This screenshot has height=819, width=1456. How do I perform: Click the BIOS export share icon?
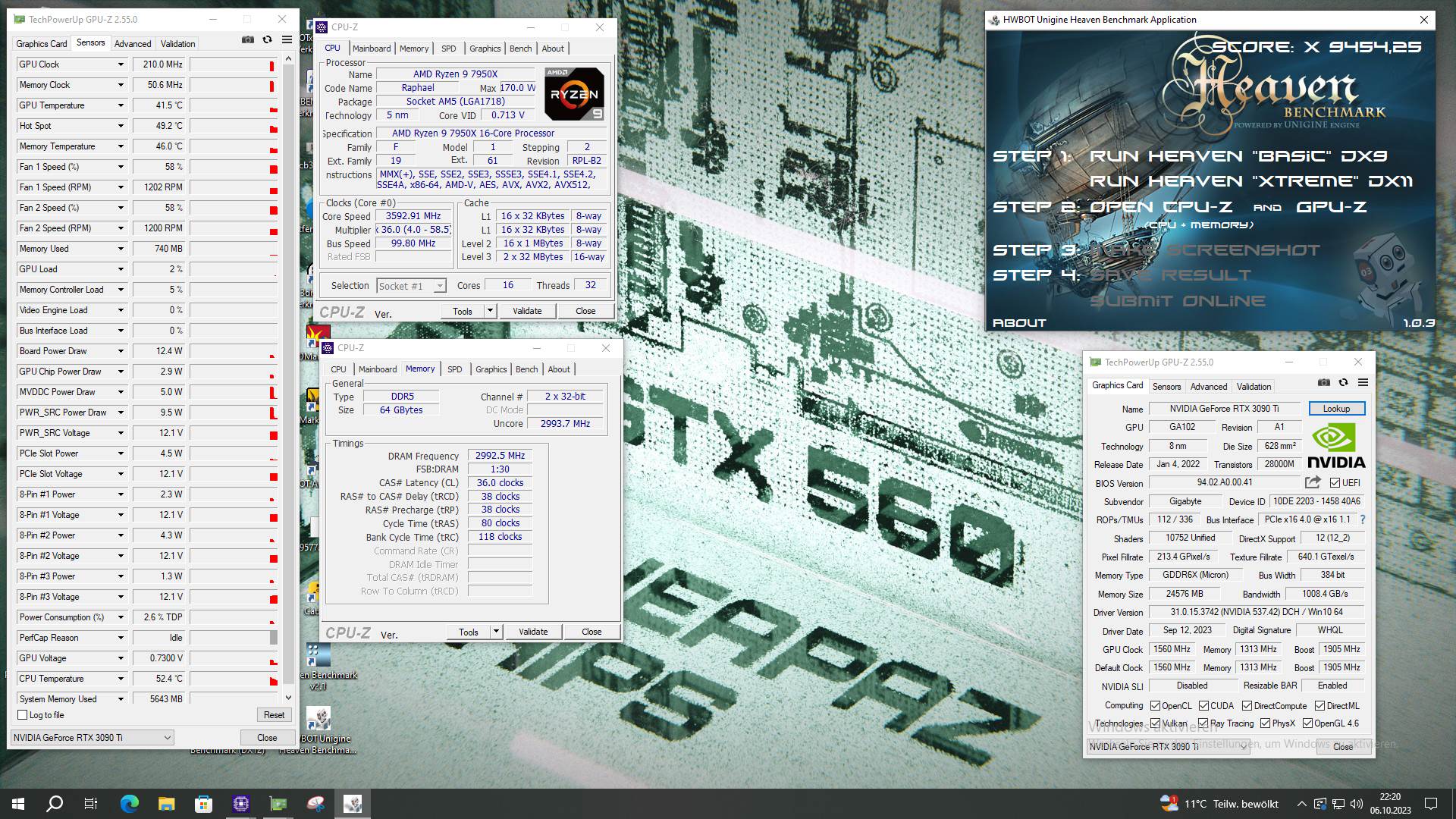1313,482
